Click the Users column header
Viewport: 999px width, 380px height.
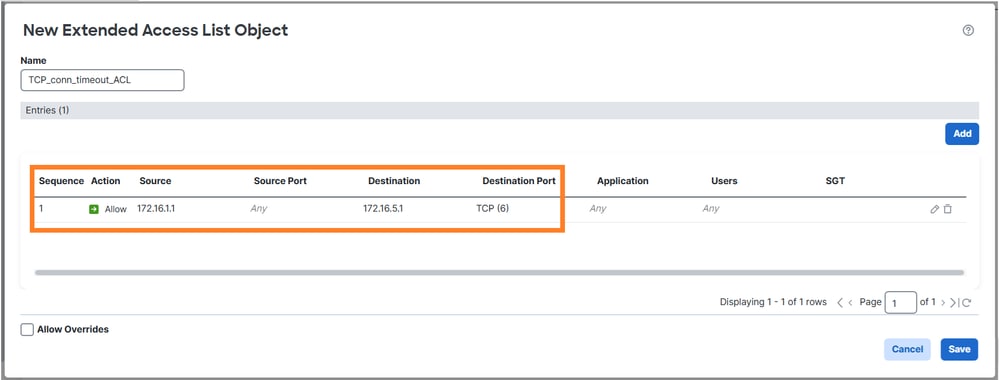[x=724, y=181]
